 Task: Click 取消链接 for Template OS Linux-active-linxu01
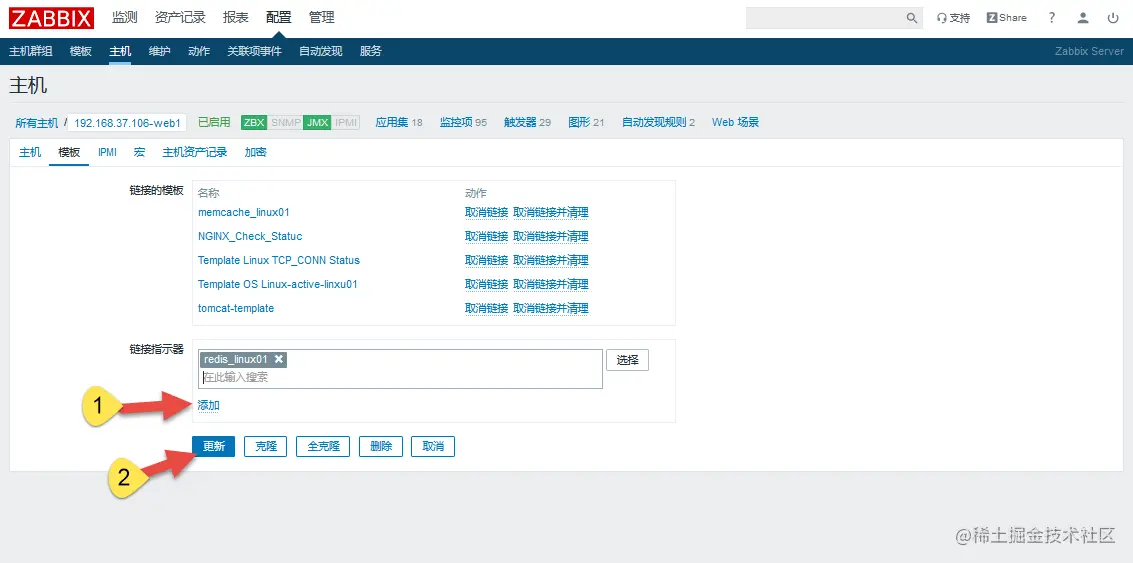[x=486, y=284]
